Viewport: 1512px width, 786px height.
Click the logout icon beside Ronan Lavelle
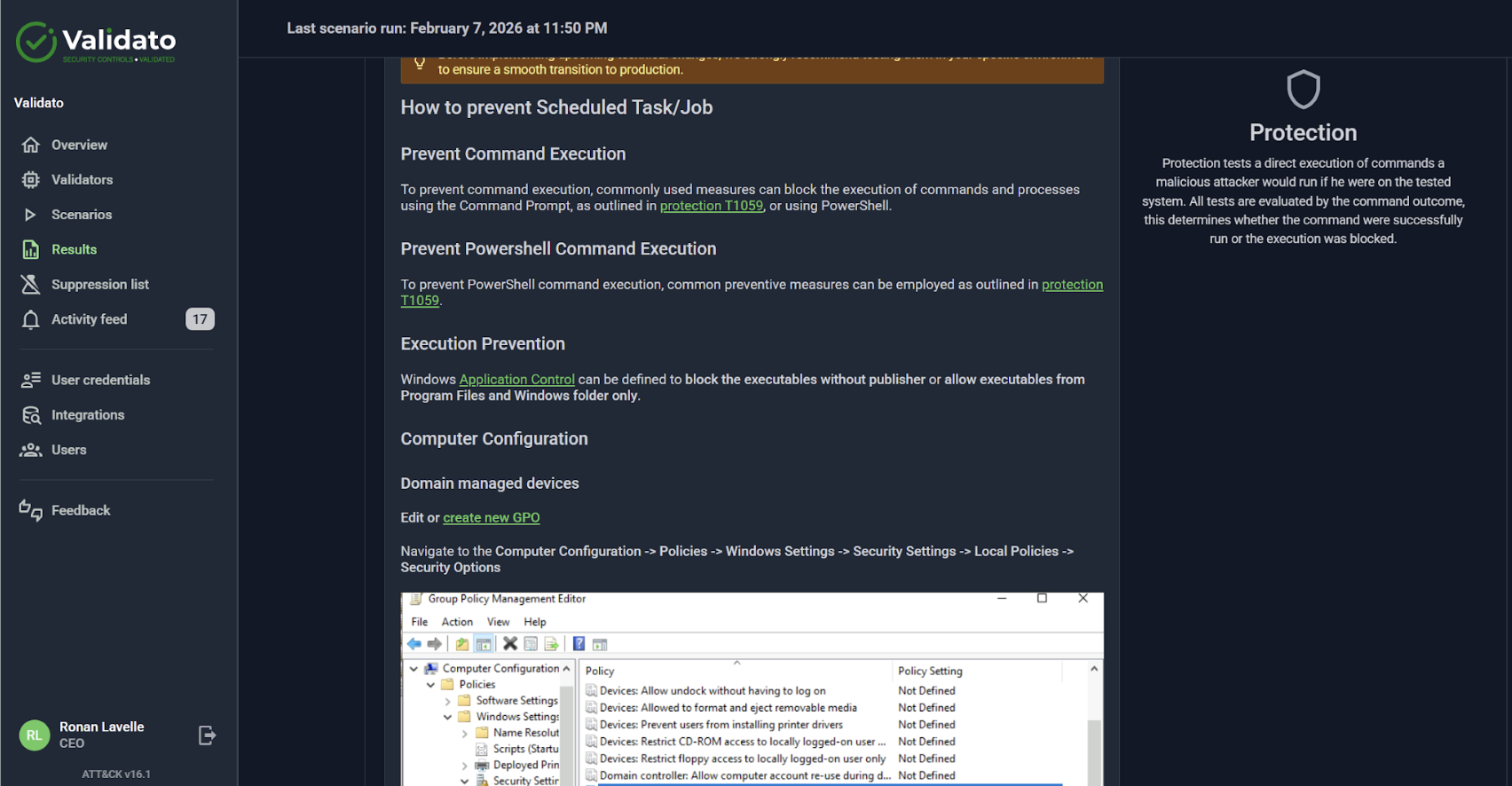(x=207, y=735)
